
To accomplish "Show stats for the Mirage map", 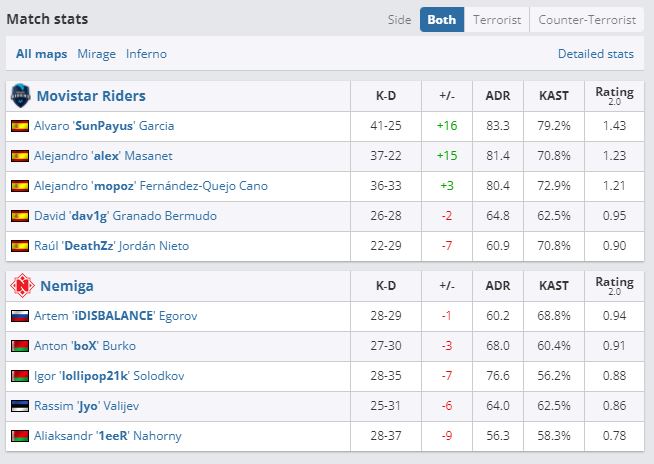I will coord(97,54).
